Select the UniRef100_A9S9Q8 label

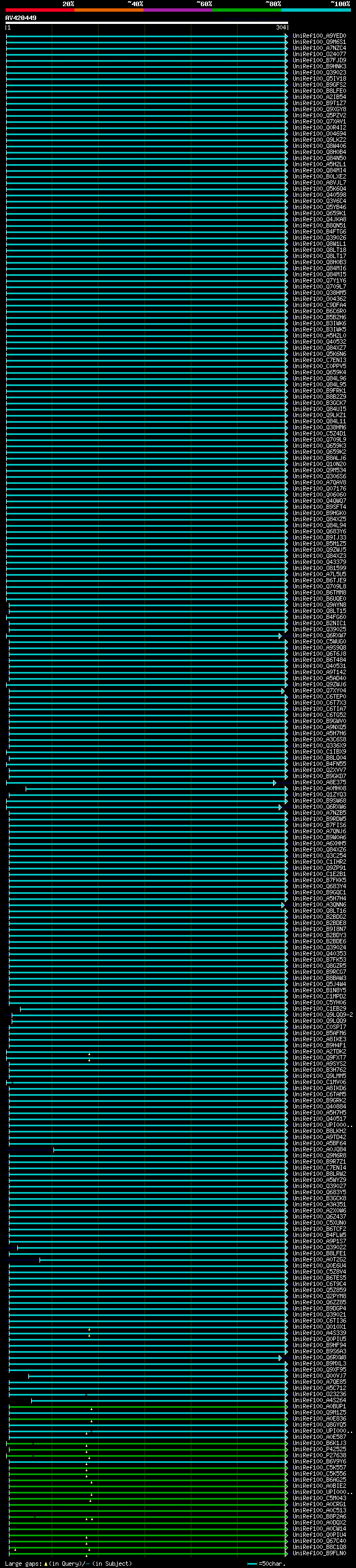319,647
